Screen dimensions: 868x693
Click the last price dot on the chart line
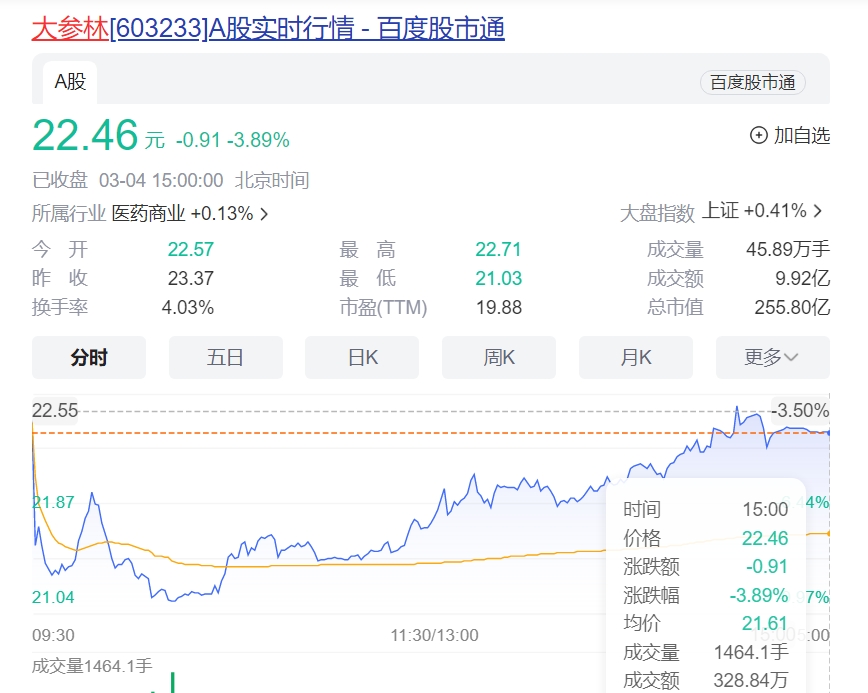point(829,433)
